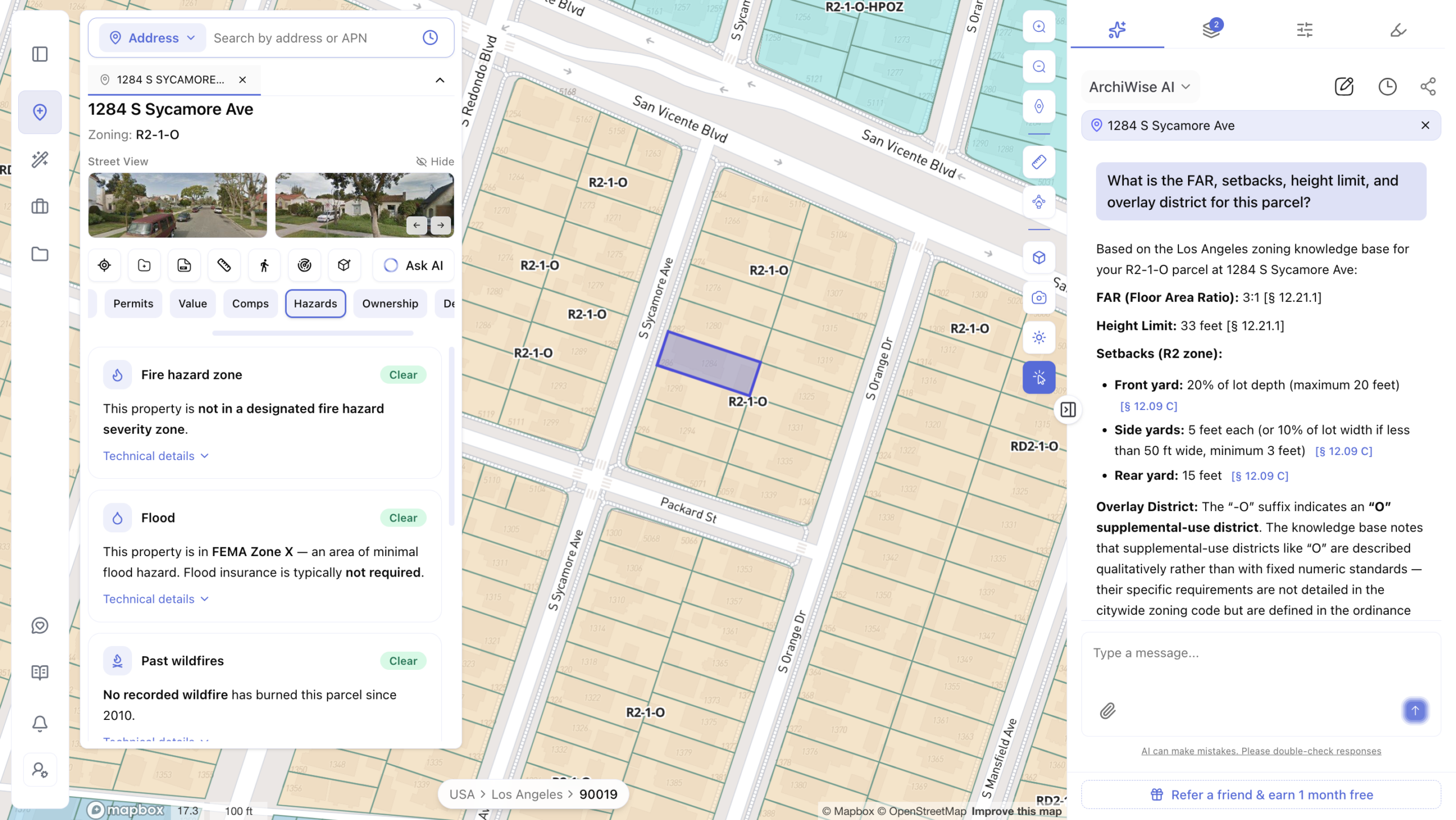Open the folder projects section
Screen dimensions: 1456x820
click(40, 254)
